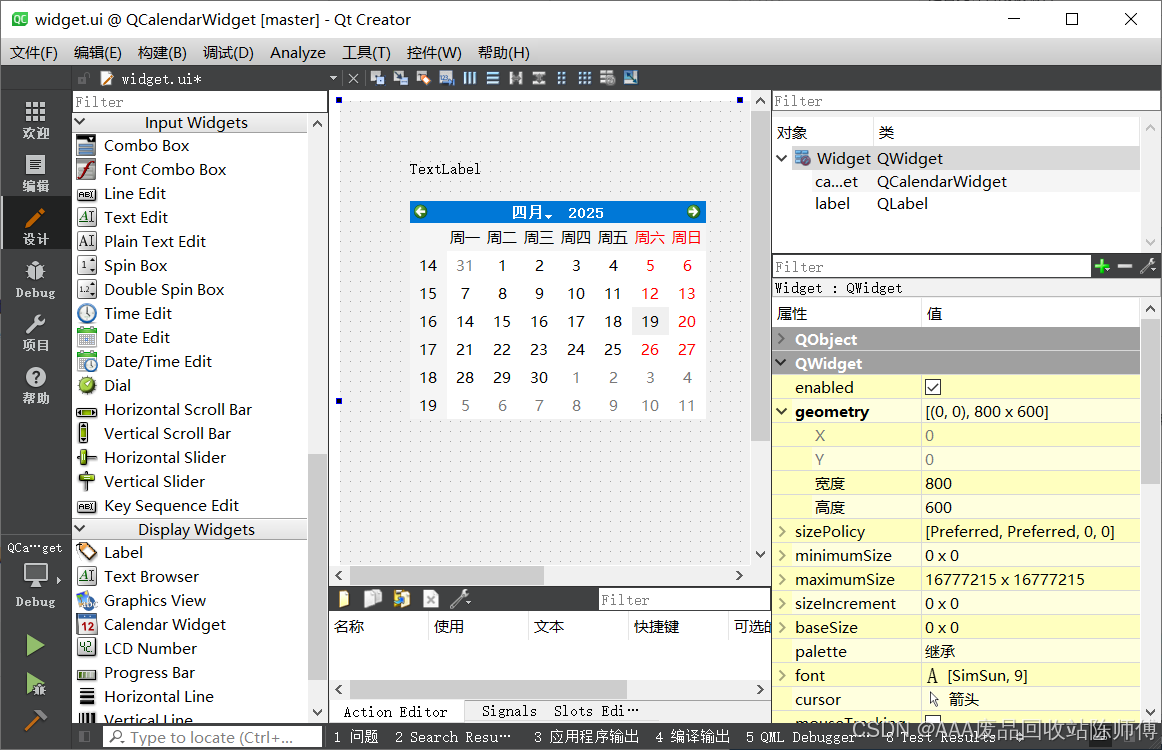Expand the sizePolicy property row
Screen dimensions: 1162x750
pyautogui.click(x=784, y=531)
